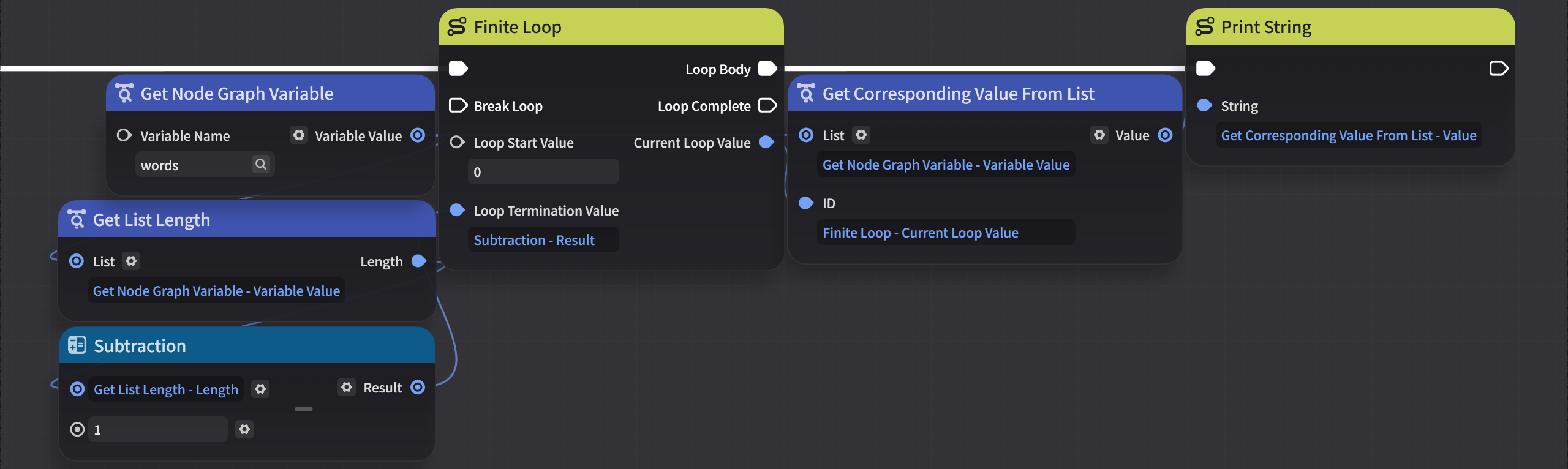Click the Loop Start Value field containing 0
Screen dimensions: 1568x469
[543, 172]
